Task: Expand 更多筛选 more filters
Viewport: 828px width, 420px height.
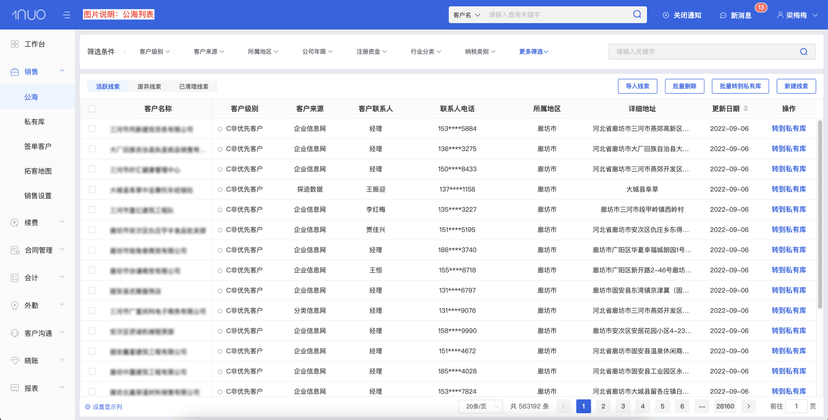Action: 534,52
